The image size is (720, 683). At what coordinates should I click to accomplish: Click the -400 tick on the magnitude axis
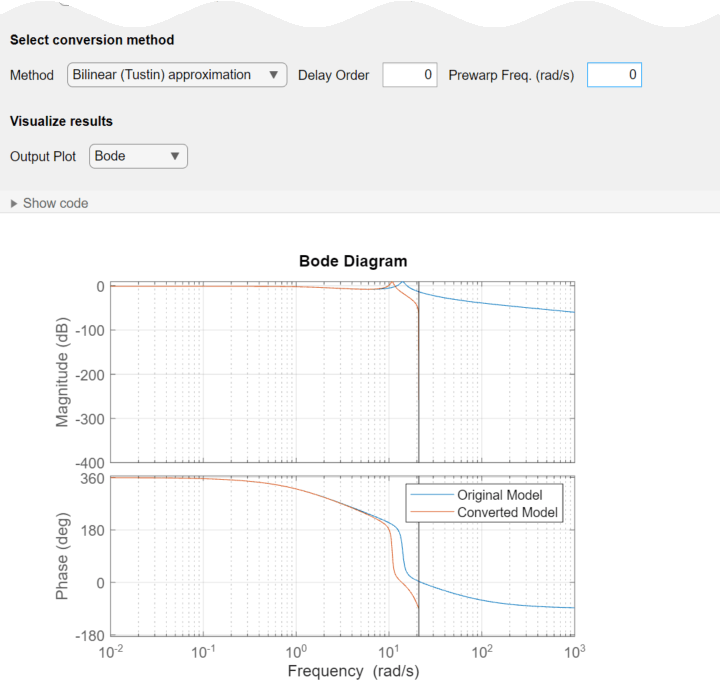(x=88, y=462)
